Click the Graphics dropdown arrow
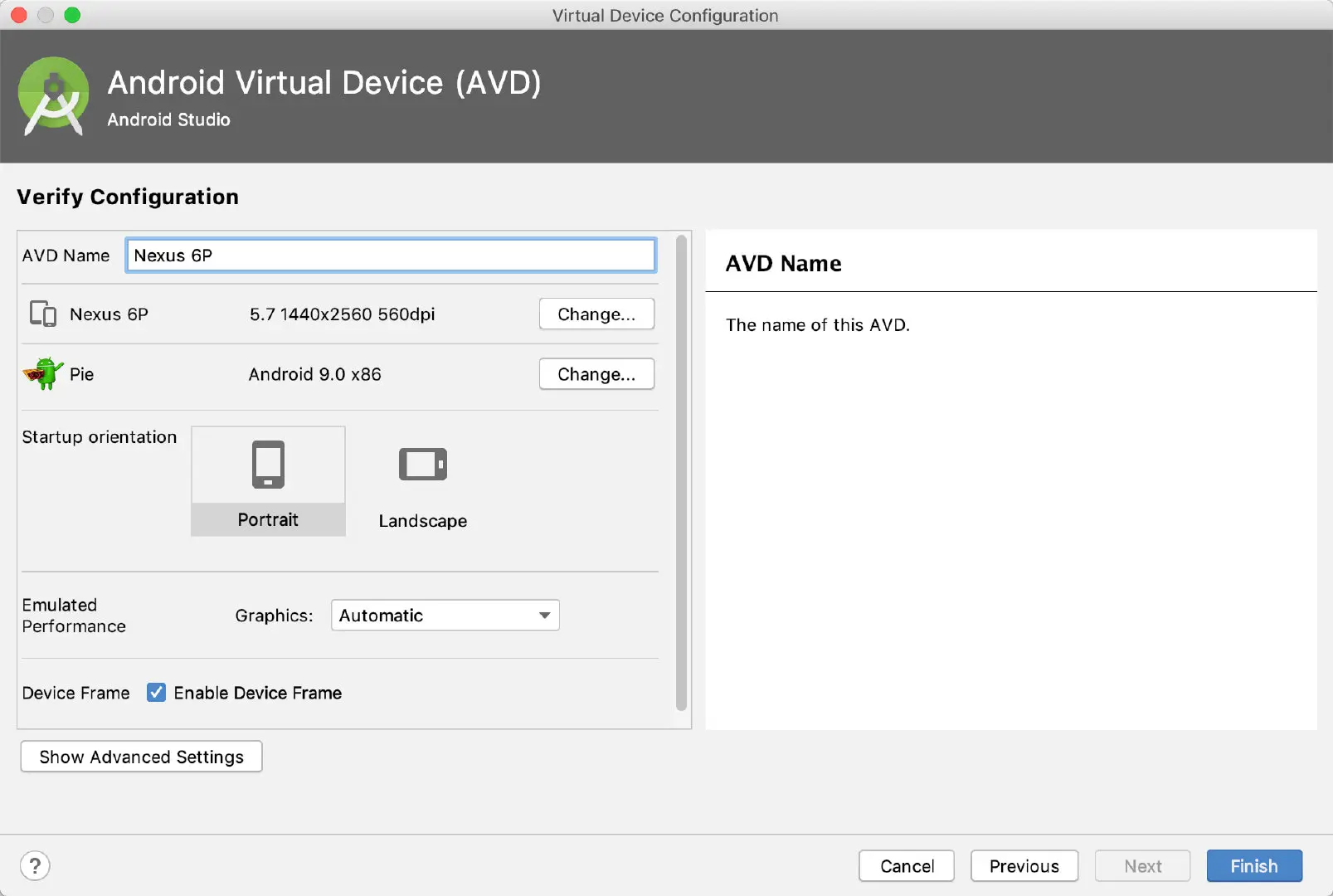Screen dimensions: 1333x896 (545, 616)
